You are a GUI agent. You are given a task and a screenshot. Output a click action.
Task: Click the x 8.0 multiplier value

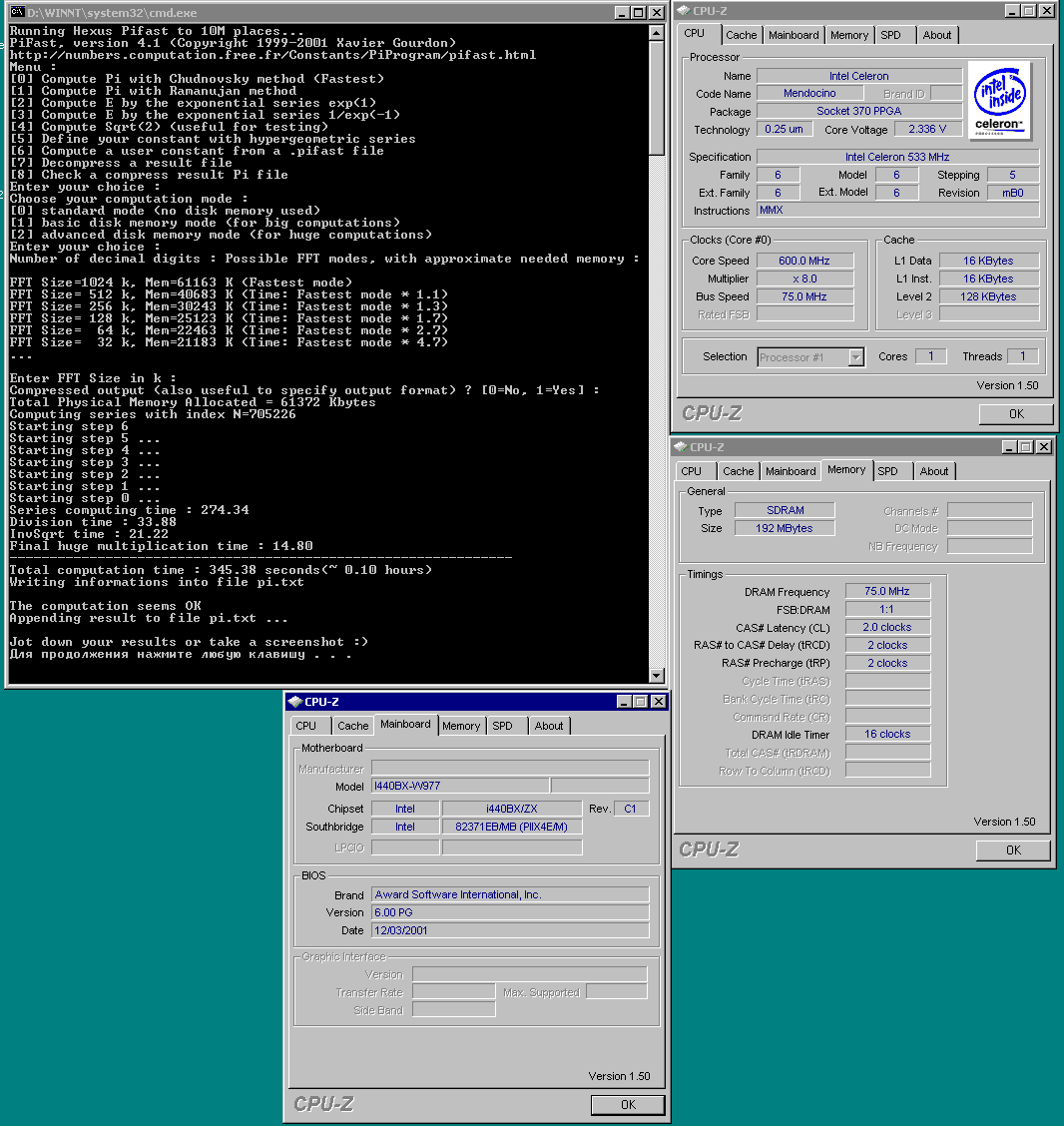tap(804, 279)
